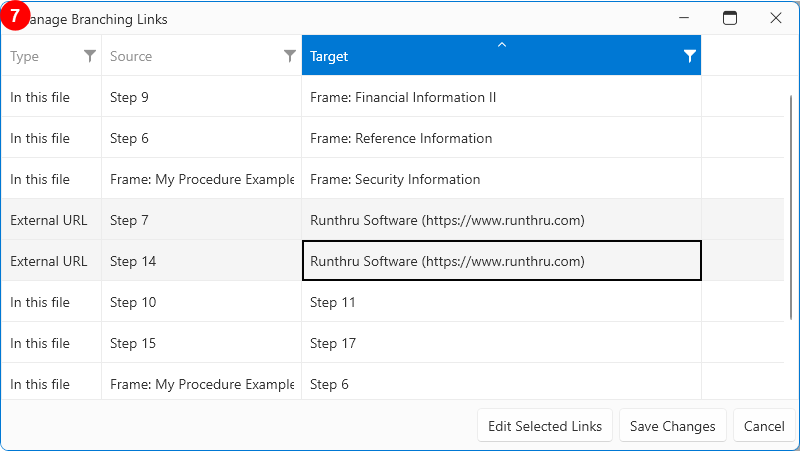Screen dimensions: 800x451
Task: Open the Target column filter icon
Action: (689, 57)
